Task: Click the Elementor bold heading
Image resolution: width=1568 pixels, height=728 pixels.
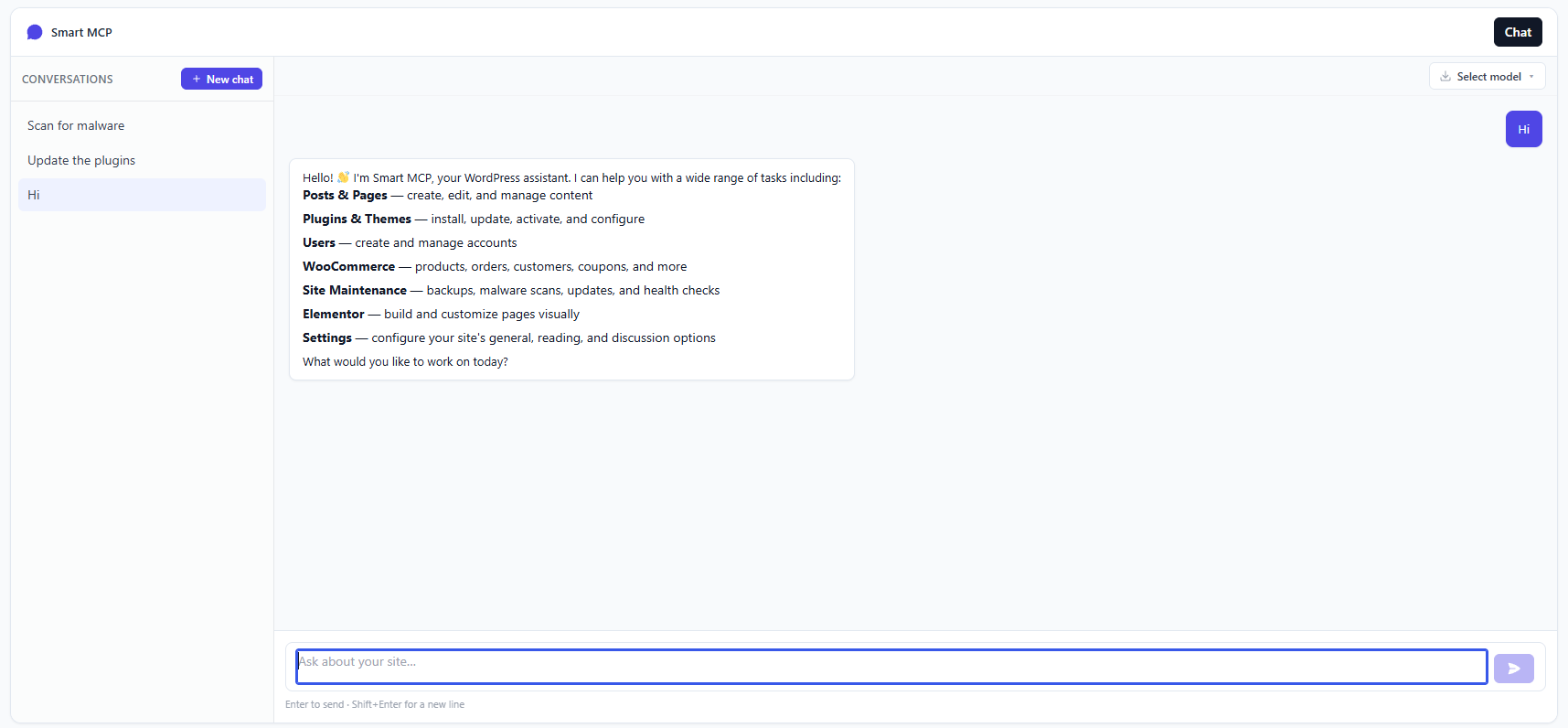Action: point(334,314)
